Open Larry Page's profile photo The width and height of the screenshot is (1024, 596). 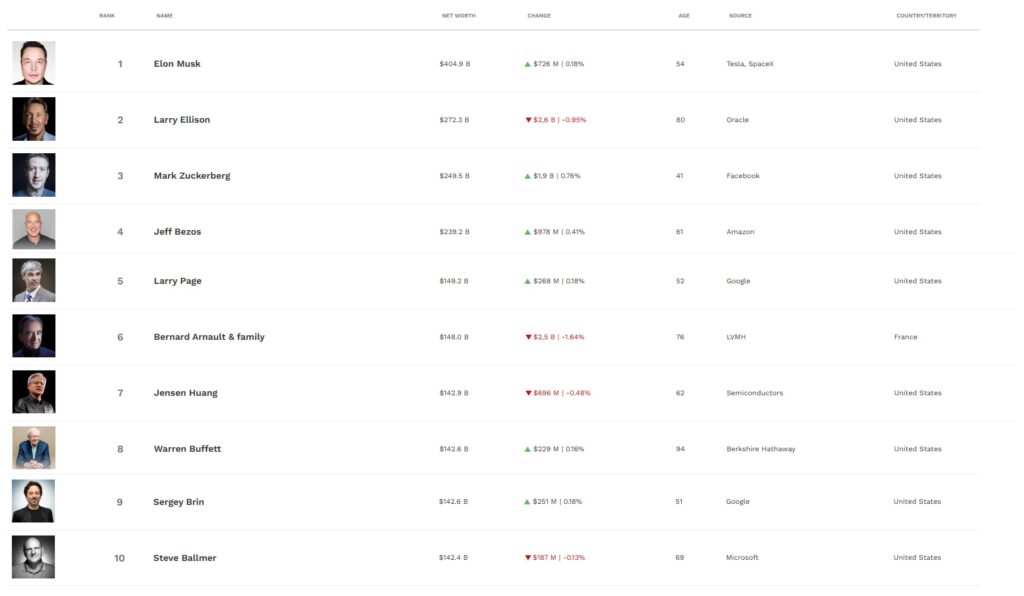pos(34,280)
